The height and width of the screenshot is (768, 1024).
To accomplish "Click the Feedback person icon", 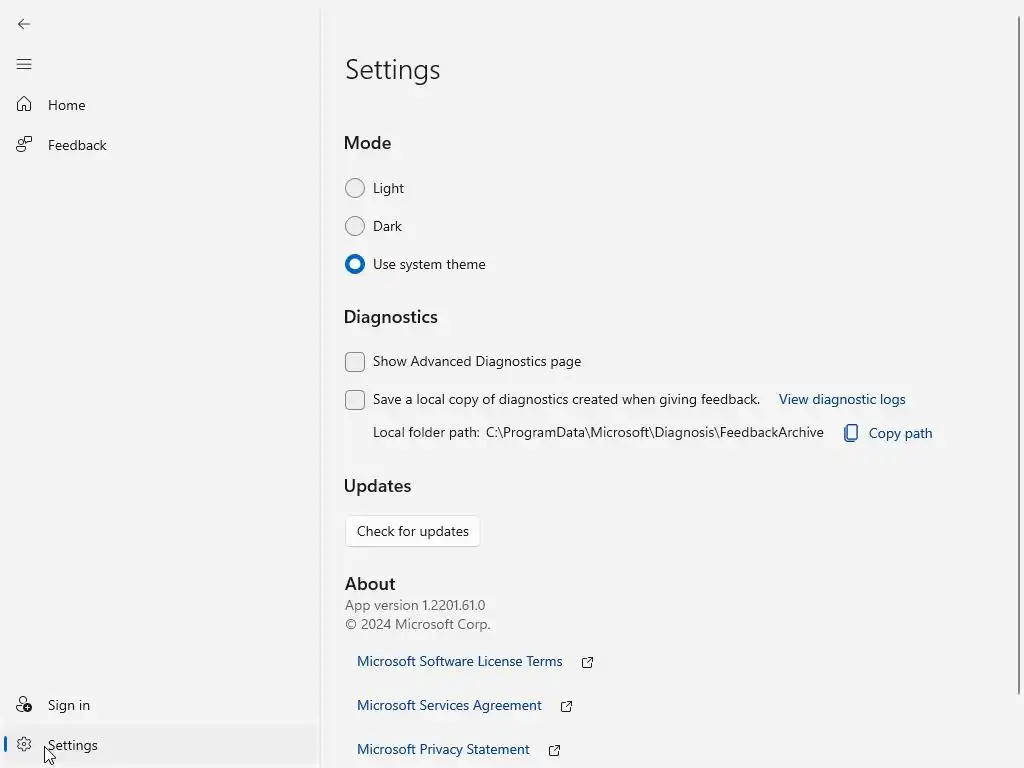I will 24,145.
